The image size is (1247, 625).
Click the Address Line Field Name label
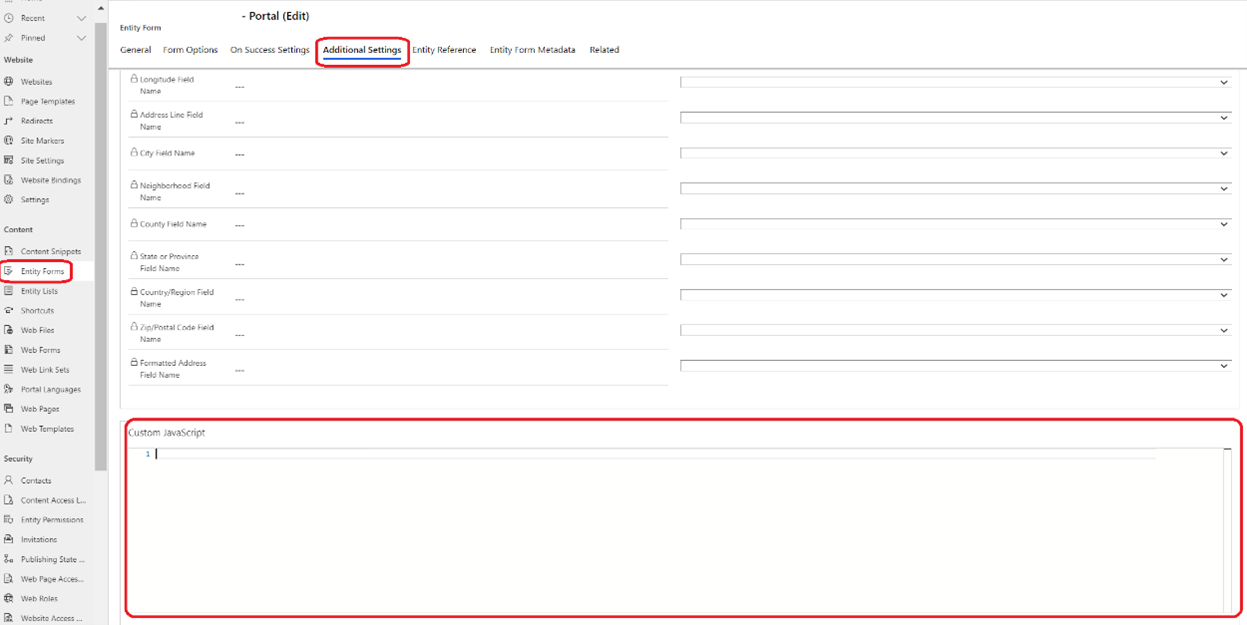point(171,121)
